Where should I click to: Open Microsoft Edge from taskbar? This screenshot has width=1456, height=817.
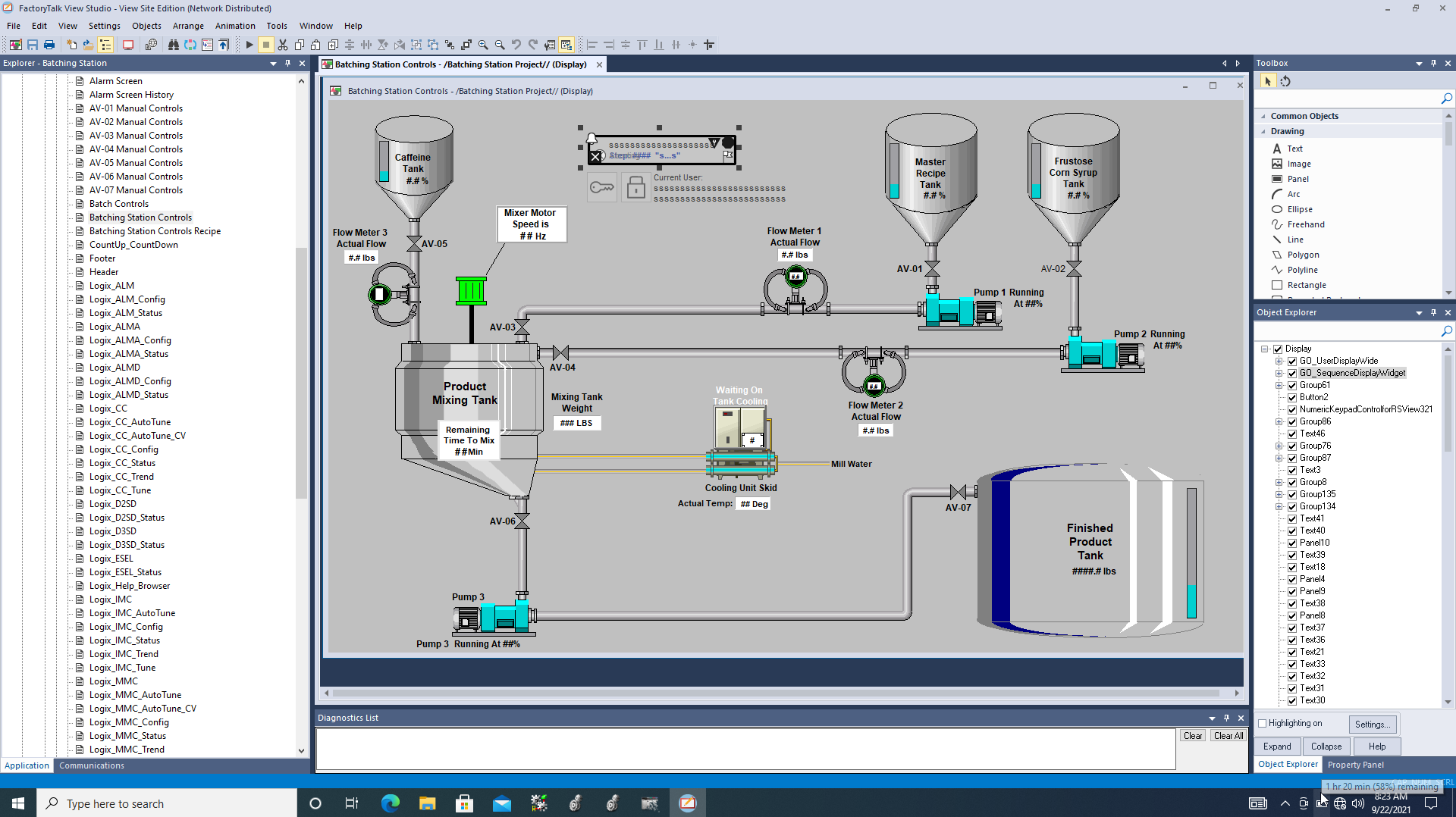pos(391,803)
